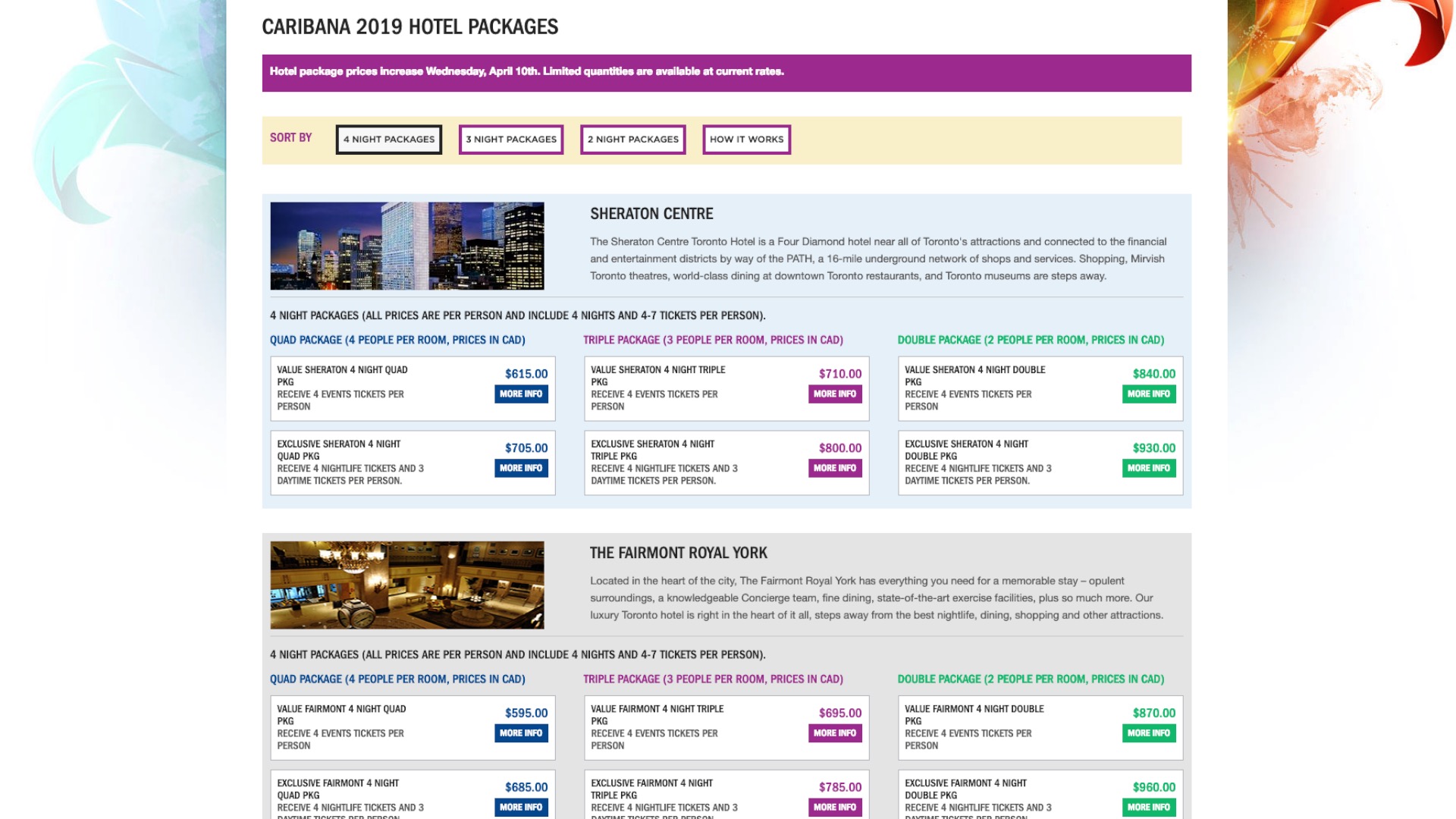
Task: Open More Info for Value Fairmont 4 Night Triple Pkg
Action: click(x=835, y=733)
